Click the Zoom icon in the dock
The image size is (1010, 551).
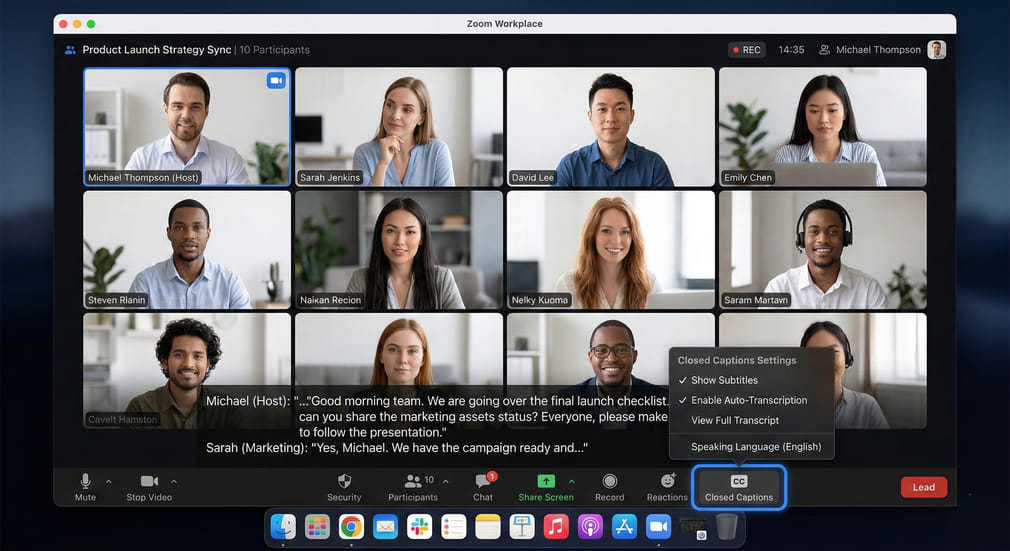click(658, 527)
